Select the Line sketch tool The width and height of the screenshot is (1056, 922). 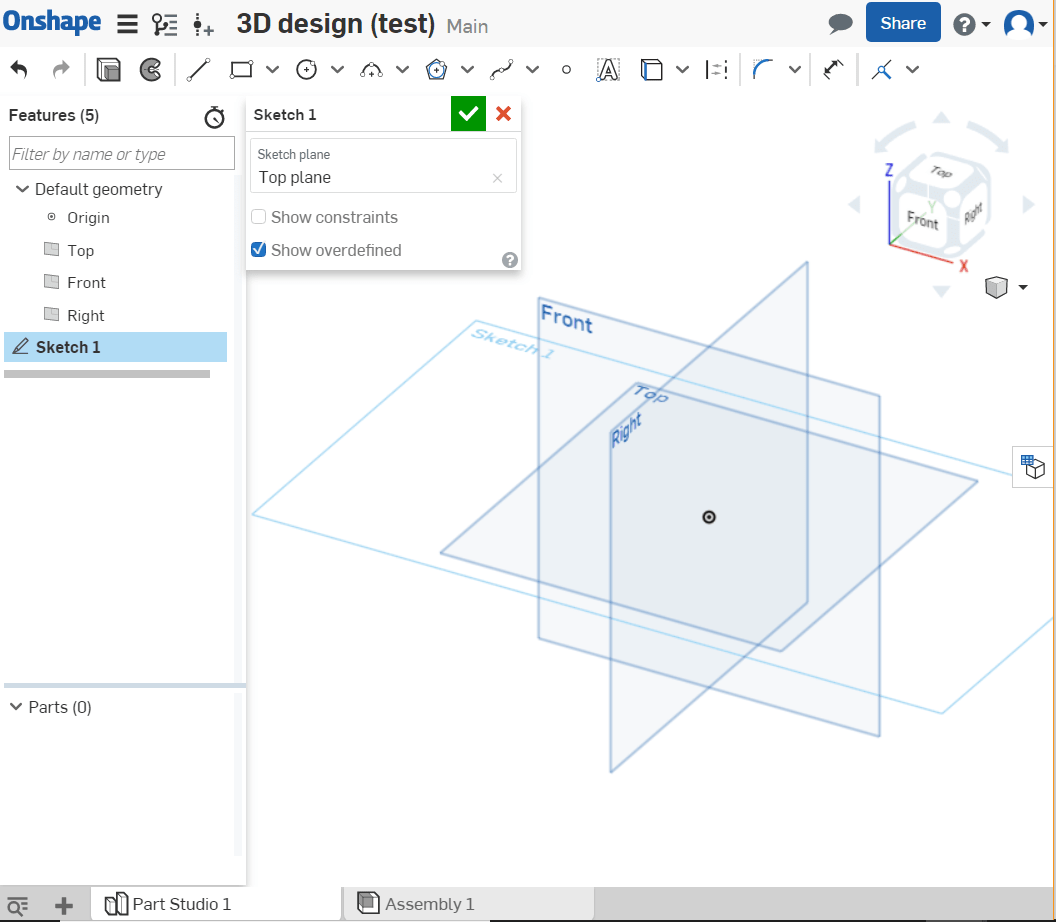click(198, 69)
